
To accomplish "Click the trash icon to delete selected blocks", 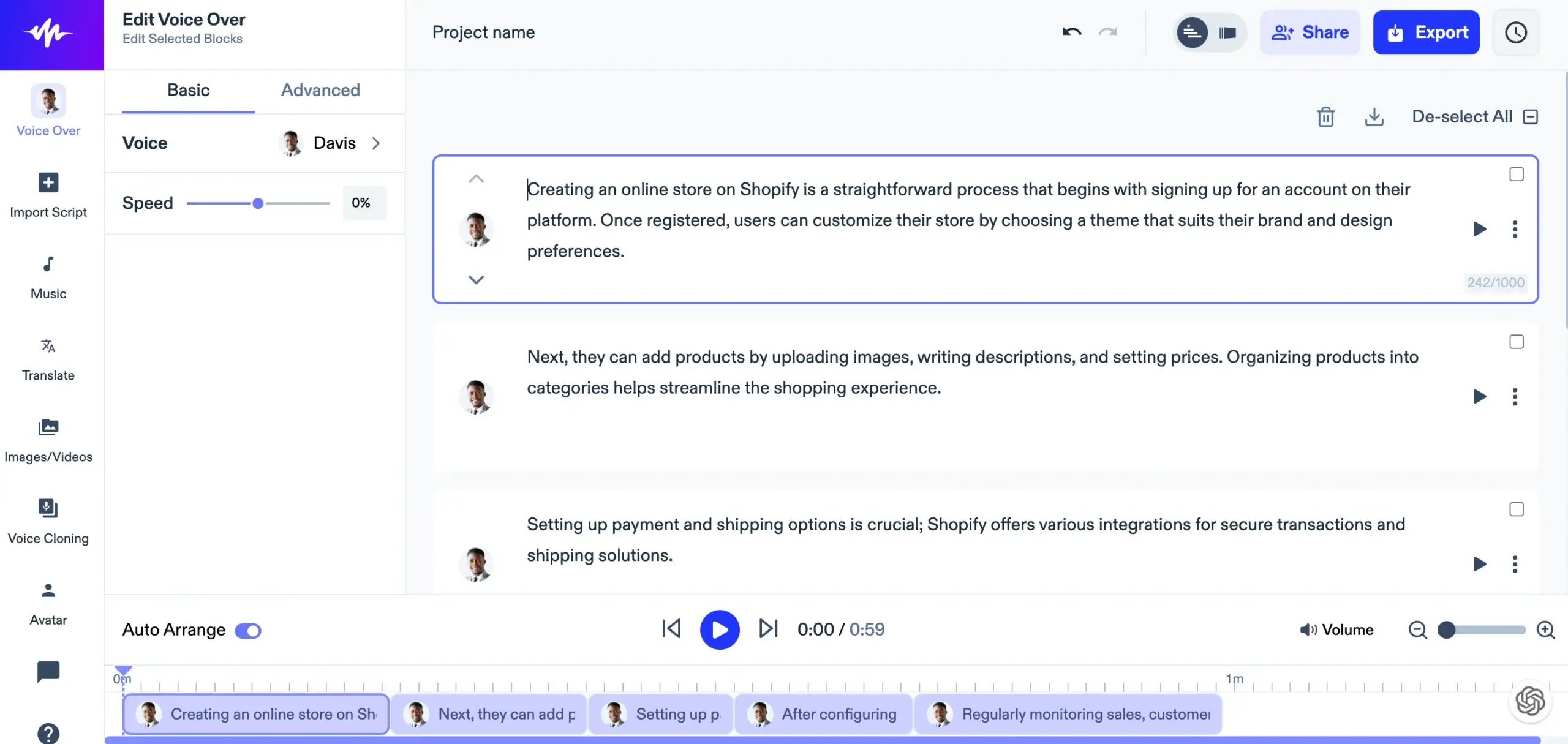I will pos(1325,116).
